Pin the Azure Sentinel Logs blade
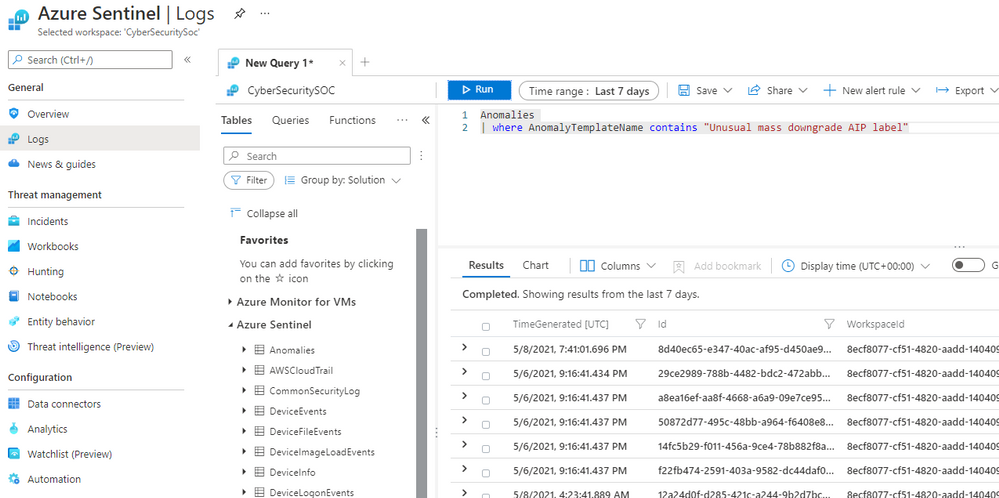Image resolution: width=999 pixels, height=498 pixels. (240, 13)
